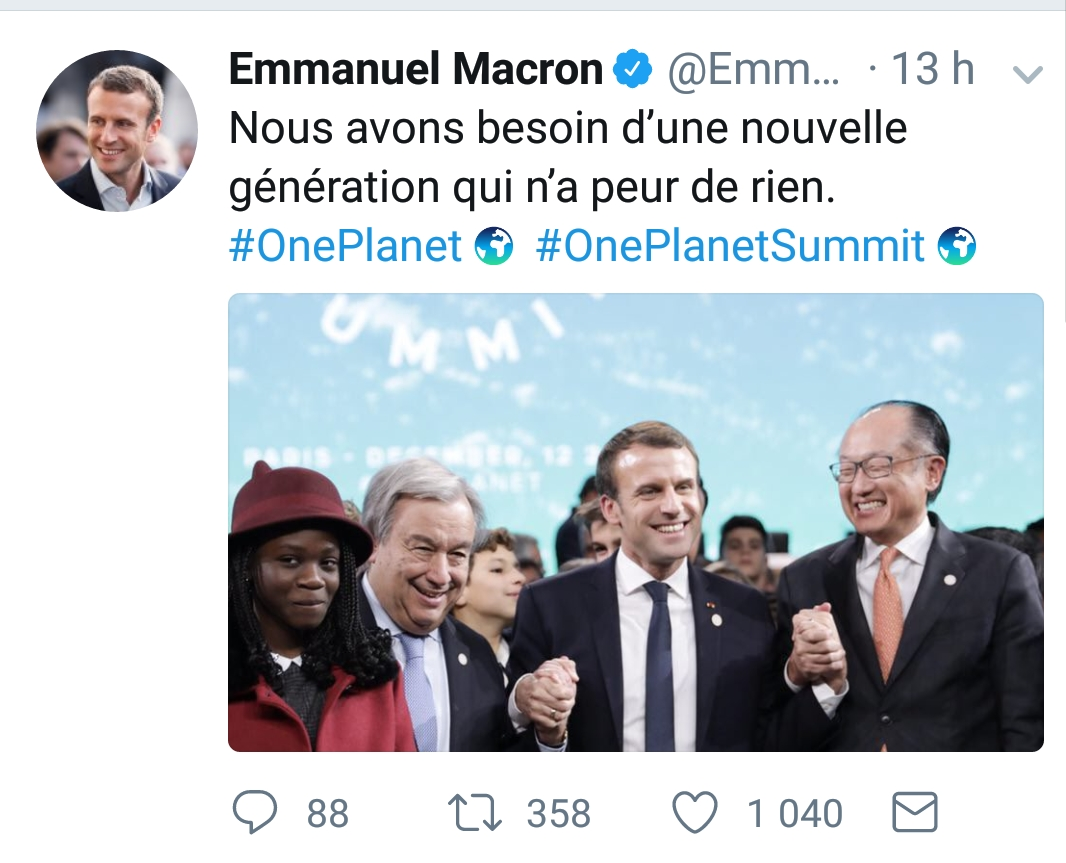
Task: Enlarge the attached summit photo
Action: (635, 521)
